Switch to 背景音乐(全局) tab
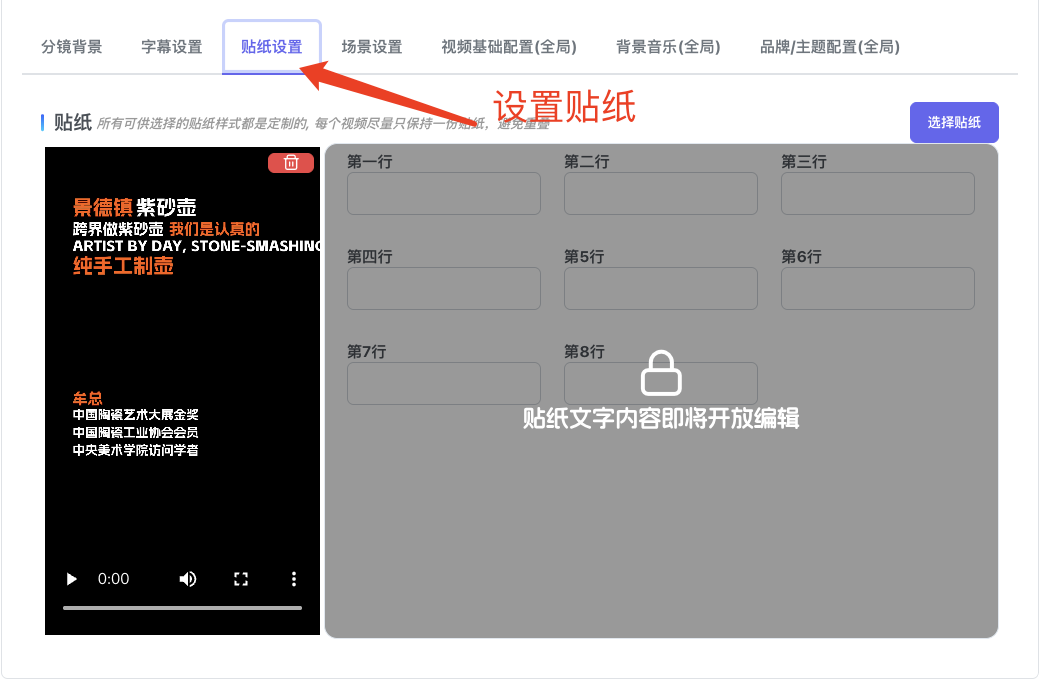 coord(668,47)
